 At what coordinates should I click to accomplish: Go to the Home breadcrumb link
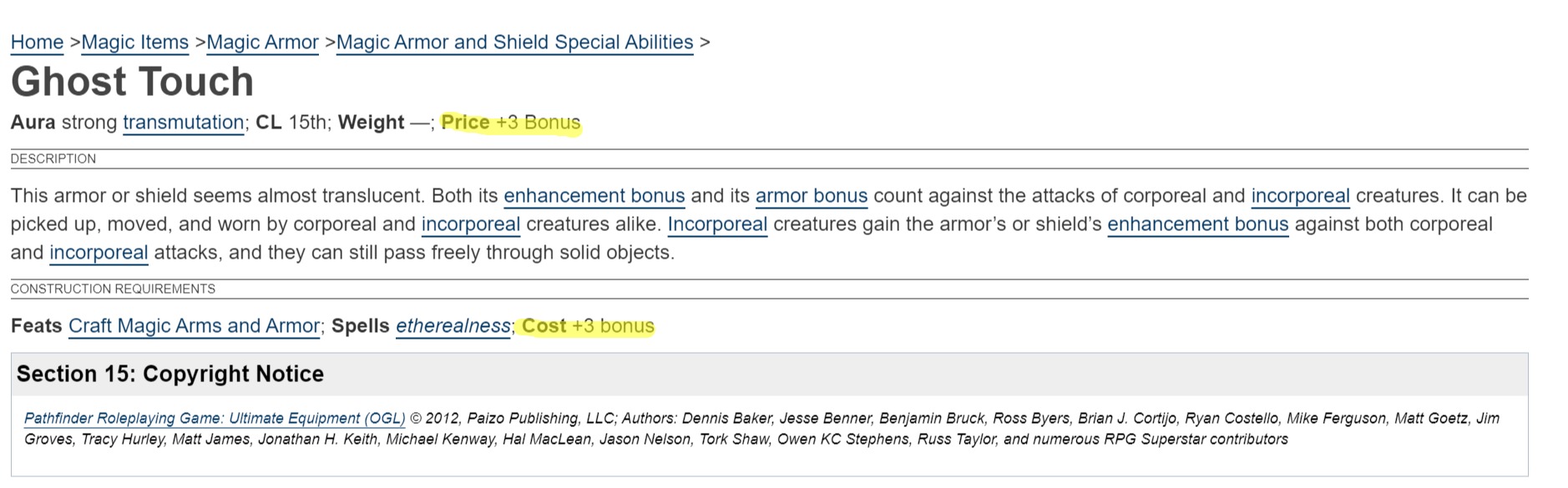point(37,43)
